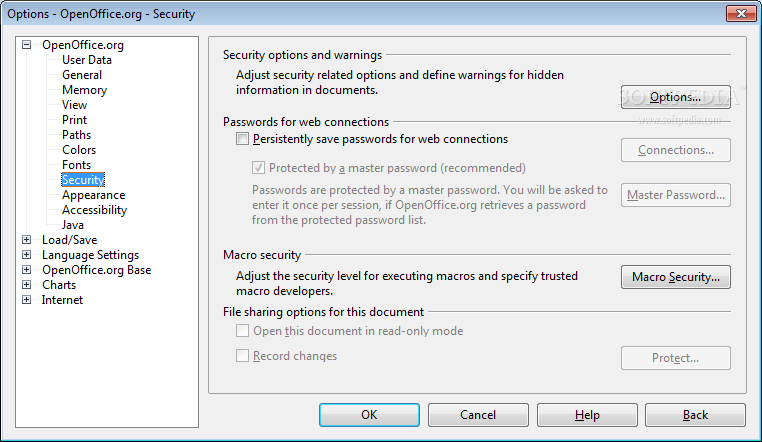This screenshot has width=762, height=442.
Task: Open security Options... button
Action: pyautogui.click(x=675, y=97)
